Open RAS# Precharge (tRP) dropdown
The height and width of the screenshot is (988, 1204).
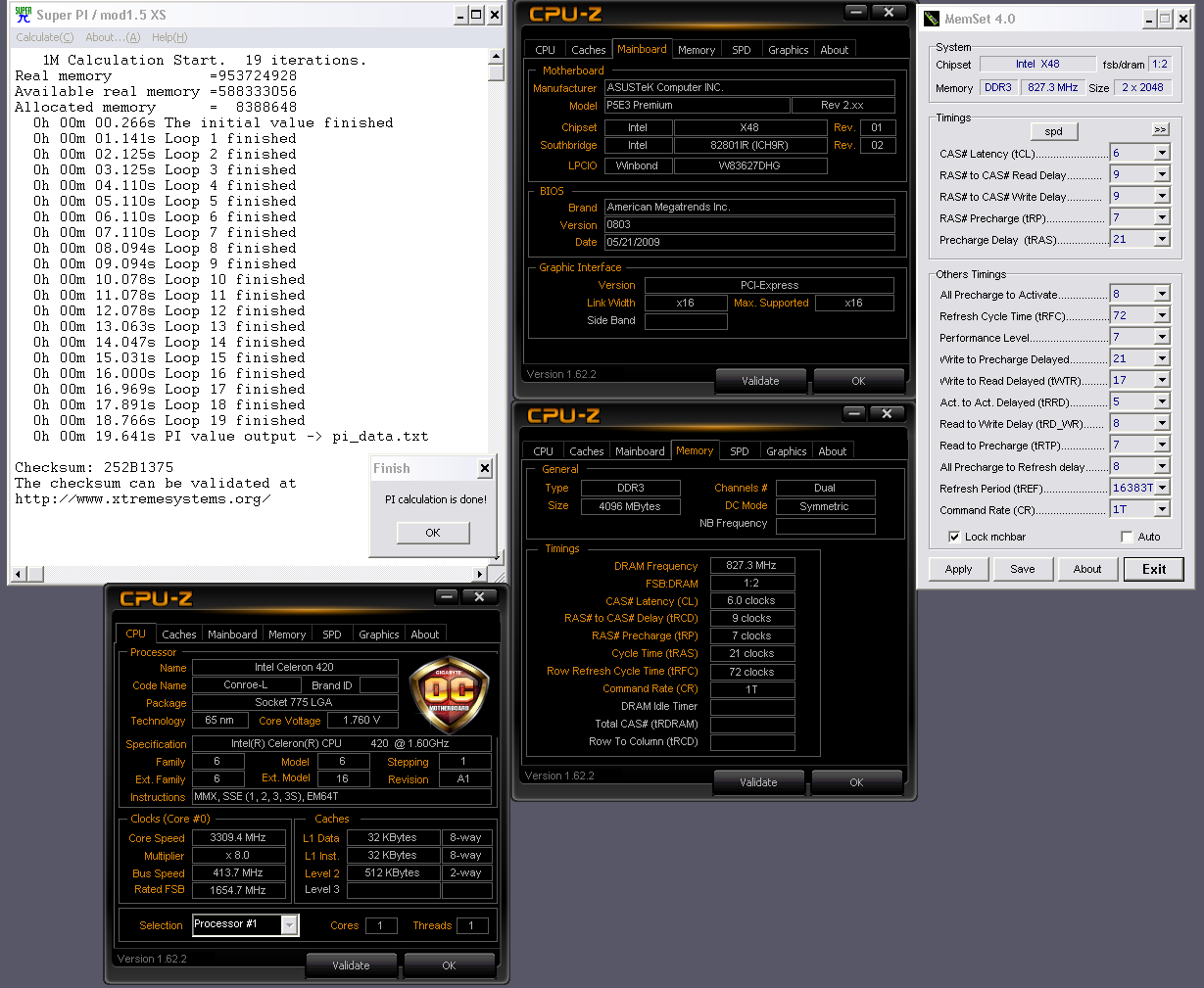[x=1162, y=217]
